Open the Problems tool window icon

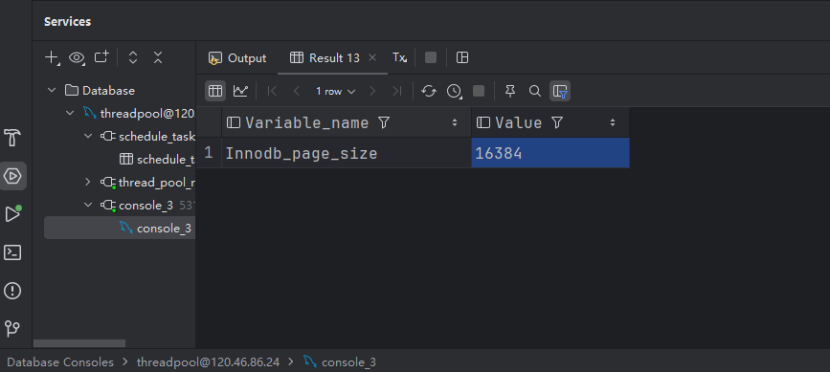click(12, 290)
